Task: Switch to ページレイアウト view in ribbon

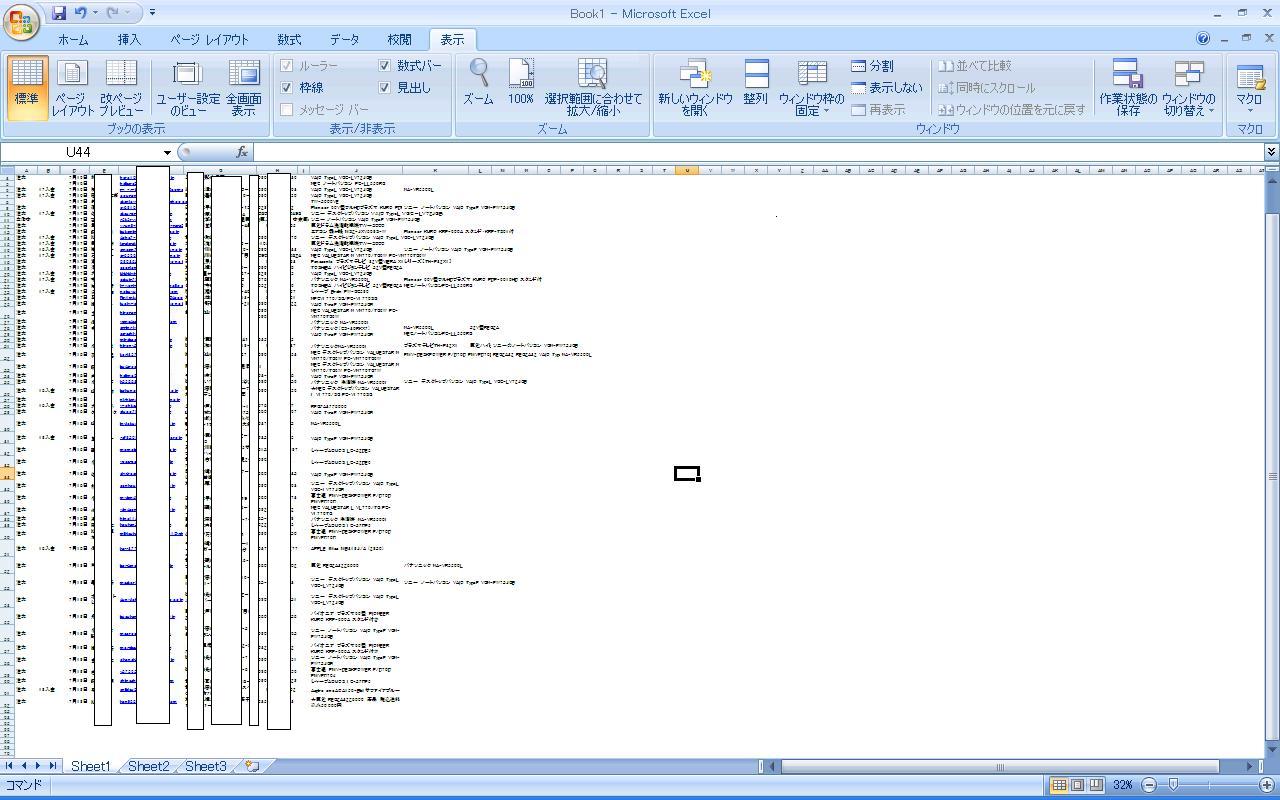Action: pyautogui.click(x=72, y=87)
